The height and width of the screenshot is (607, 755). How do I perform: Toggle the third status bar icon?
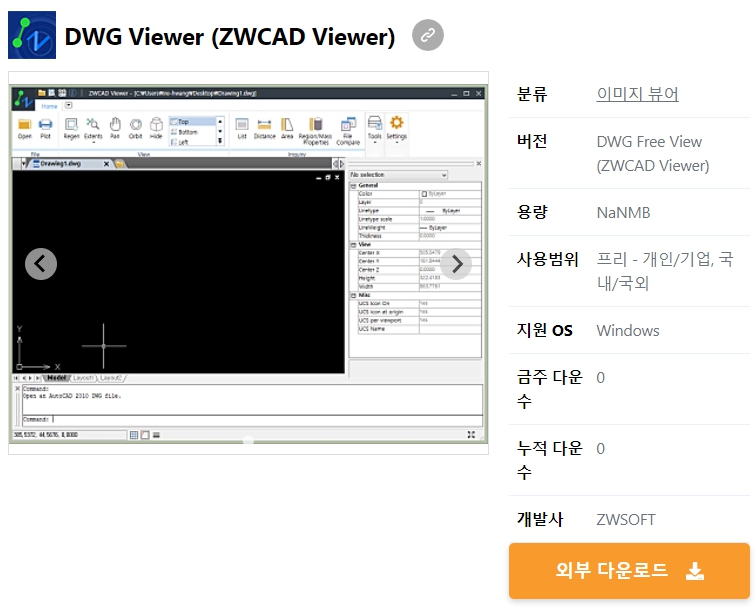pyautogui.click(x=156, y=435)
